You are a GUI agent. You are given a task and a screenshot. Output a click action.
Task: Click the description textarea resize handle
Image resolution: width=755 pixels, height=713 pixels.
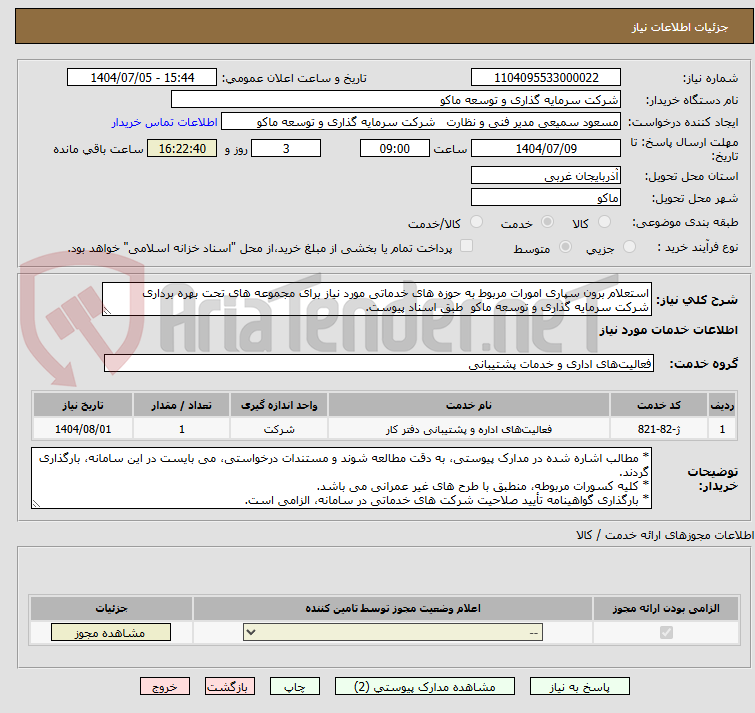[107, 311]
